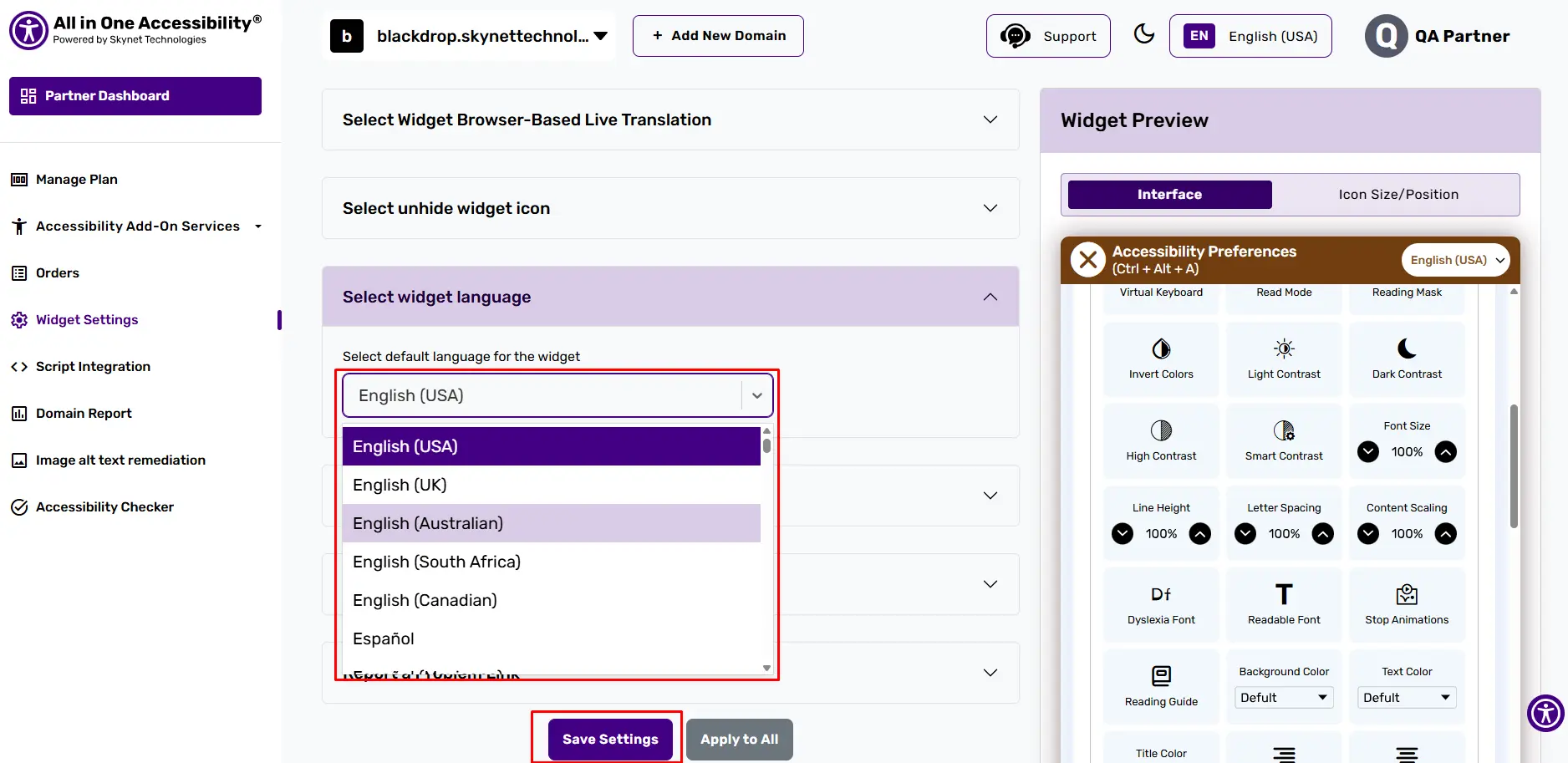Toggle Smart Contrast option

click(1284, 441)
